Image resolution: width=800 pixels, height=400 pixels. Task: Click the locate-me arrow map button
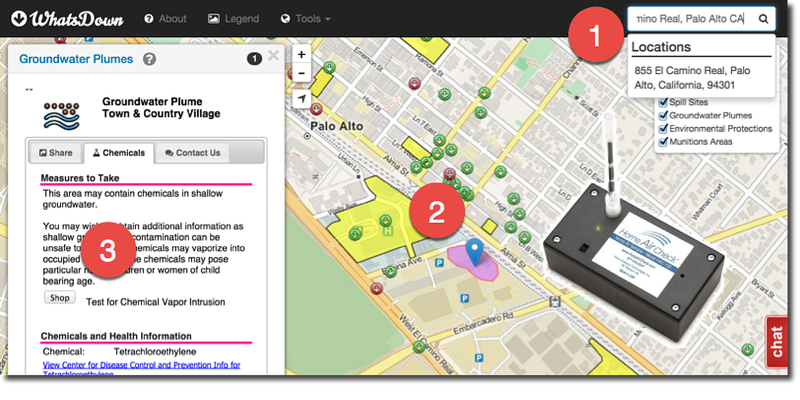(302, 99)
